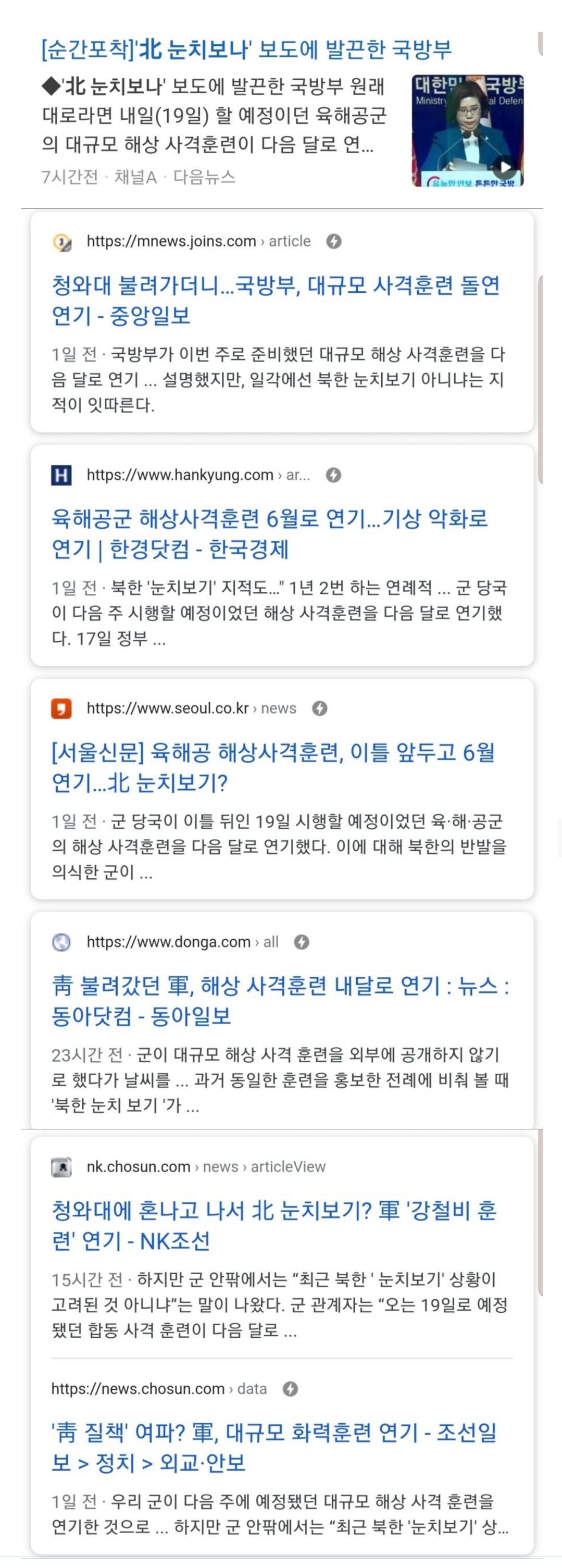Open the 조선일보 '靑 질책 여파' headline
Image resolution: width=562 pixels, height=1568 pixels.
[x=274, y=1448]
